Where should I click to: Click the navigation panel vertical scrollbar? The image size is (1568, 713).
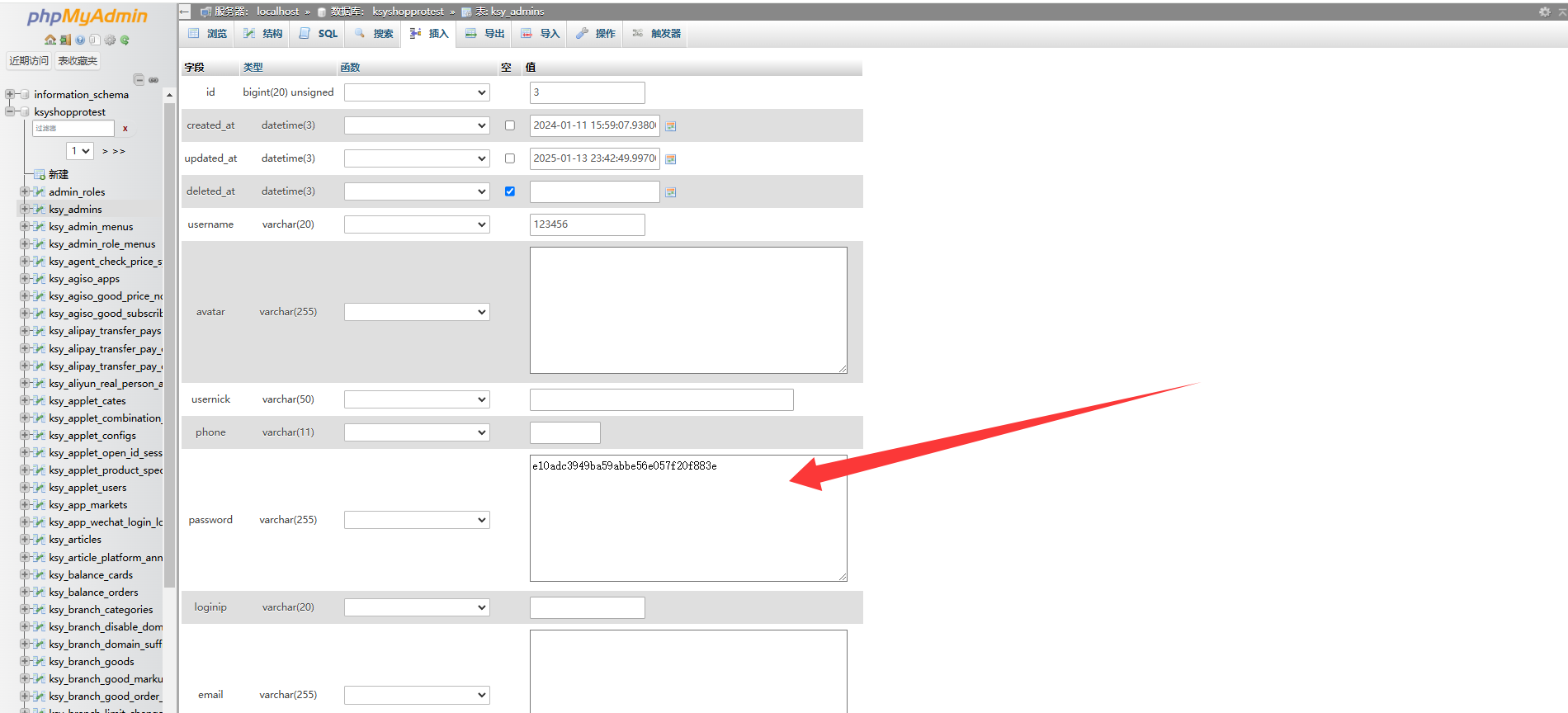(169, 330)
